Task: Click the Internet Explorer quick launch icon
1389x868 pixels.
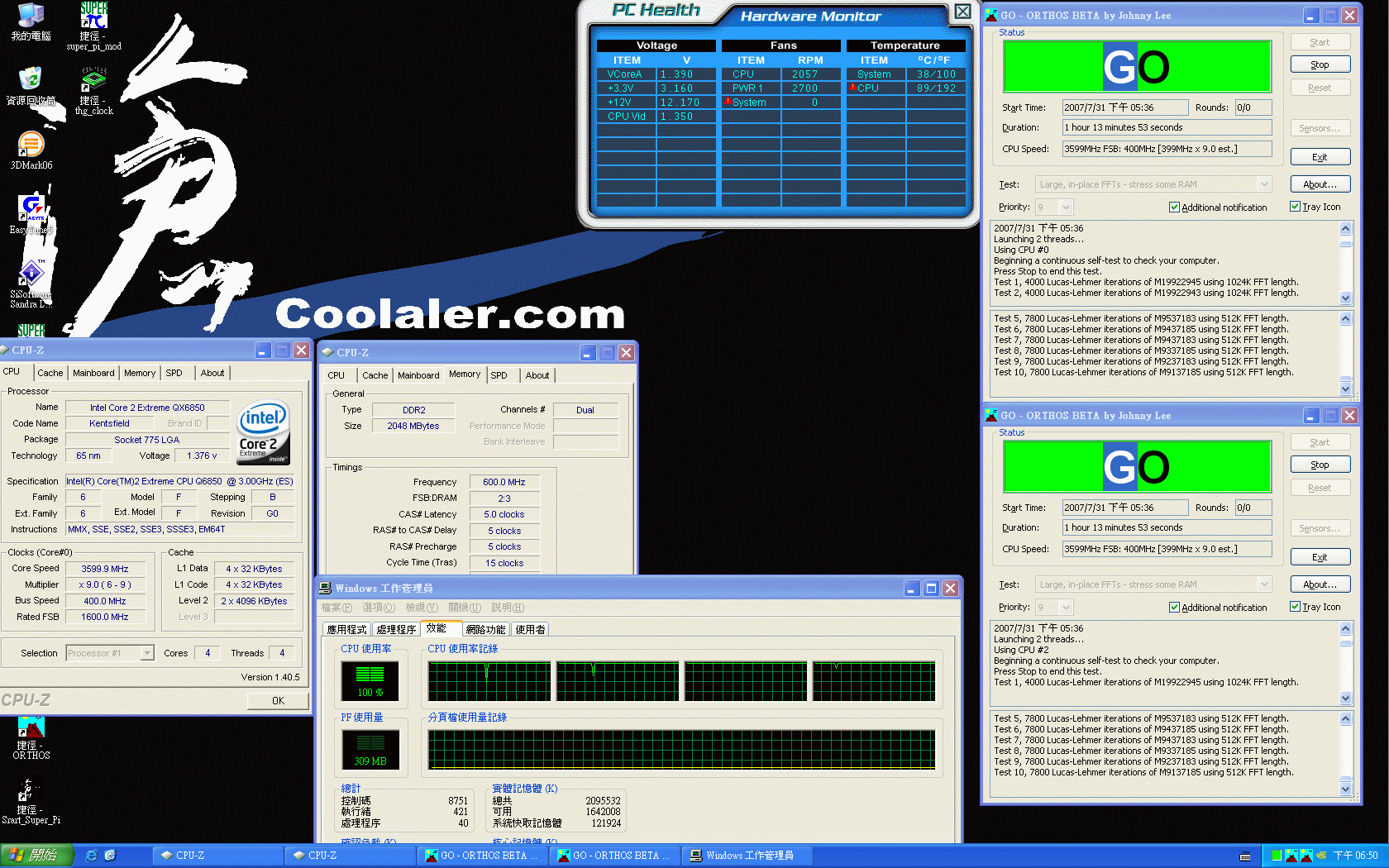Action: [x=92, y=856]
